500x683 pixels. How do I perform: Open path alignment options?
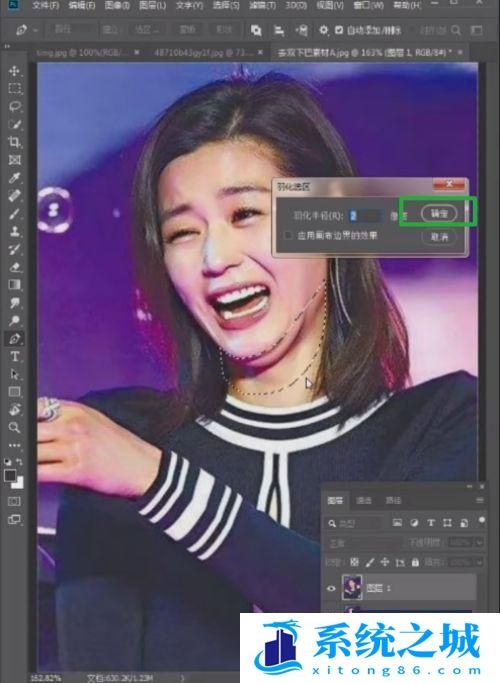[279, 30]
